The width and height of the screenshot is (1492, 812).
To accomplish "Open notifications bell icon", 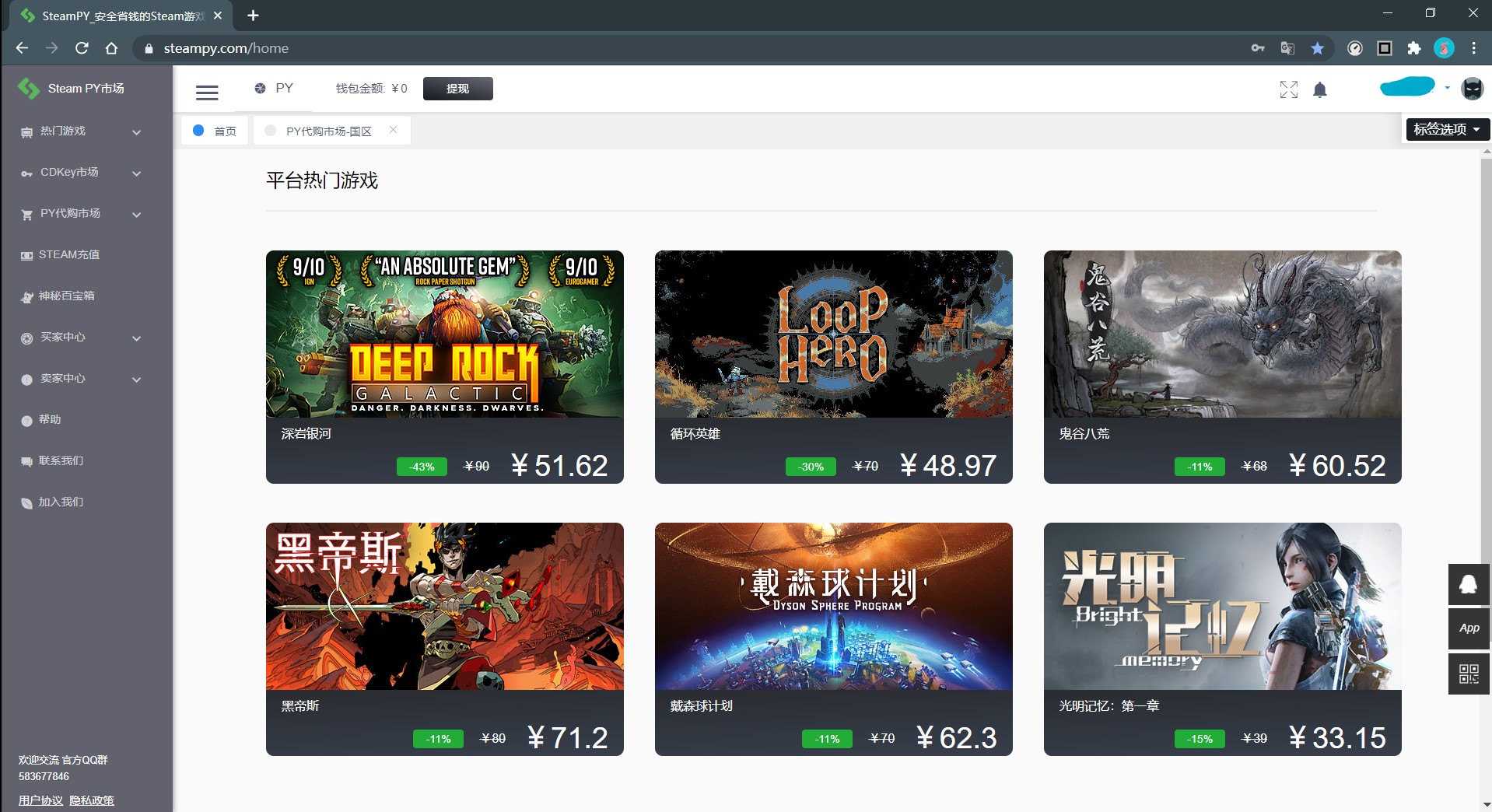I will (1320, 90).
